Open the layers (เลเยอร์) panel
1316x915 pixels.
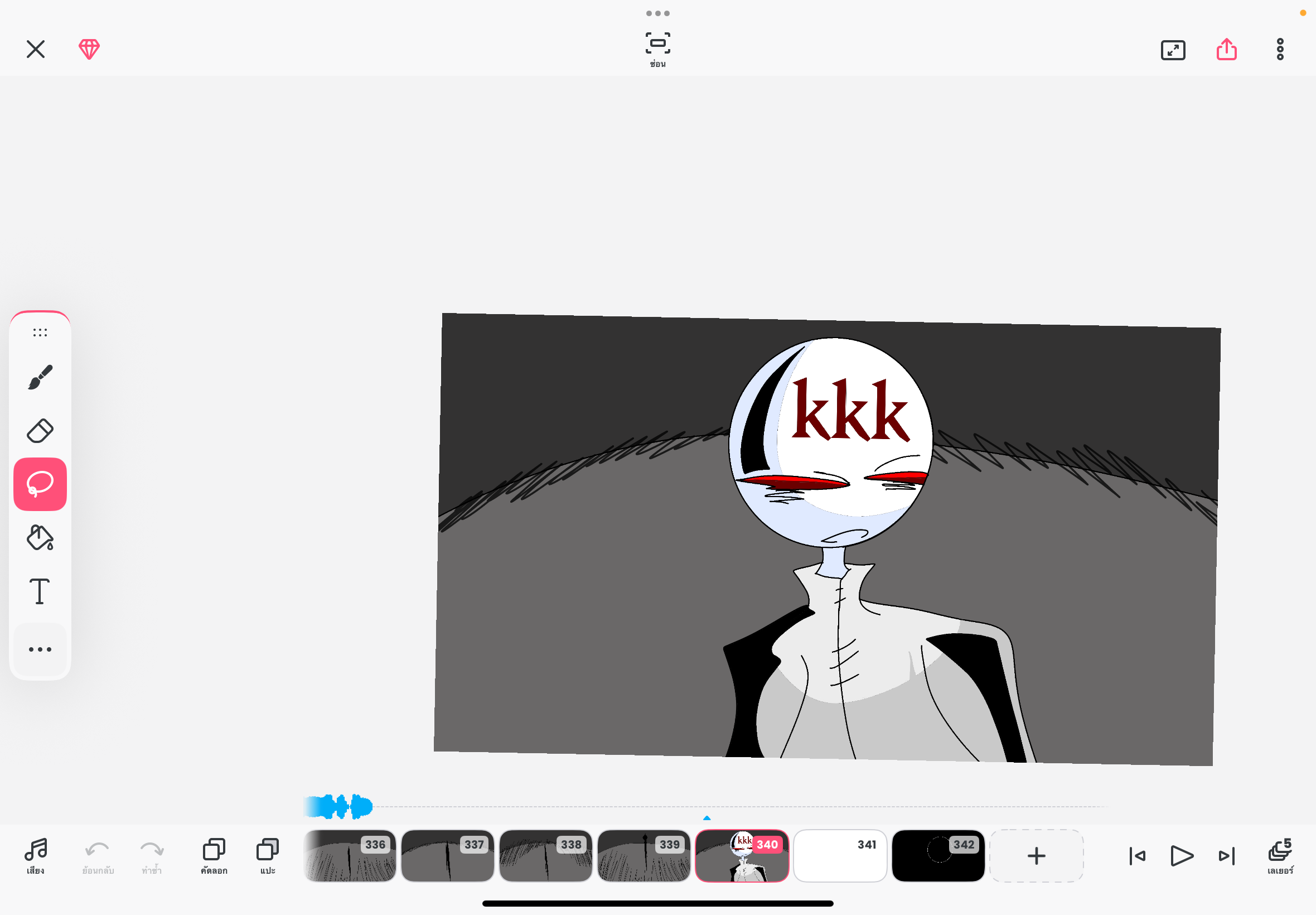click(x=1280, y=856)
